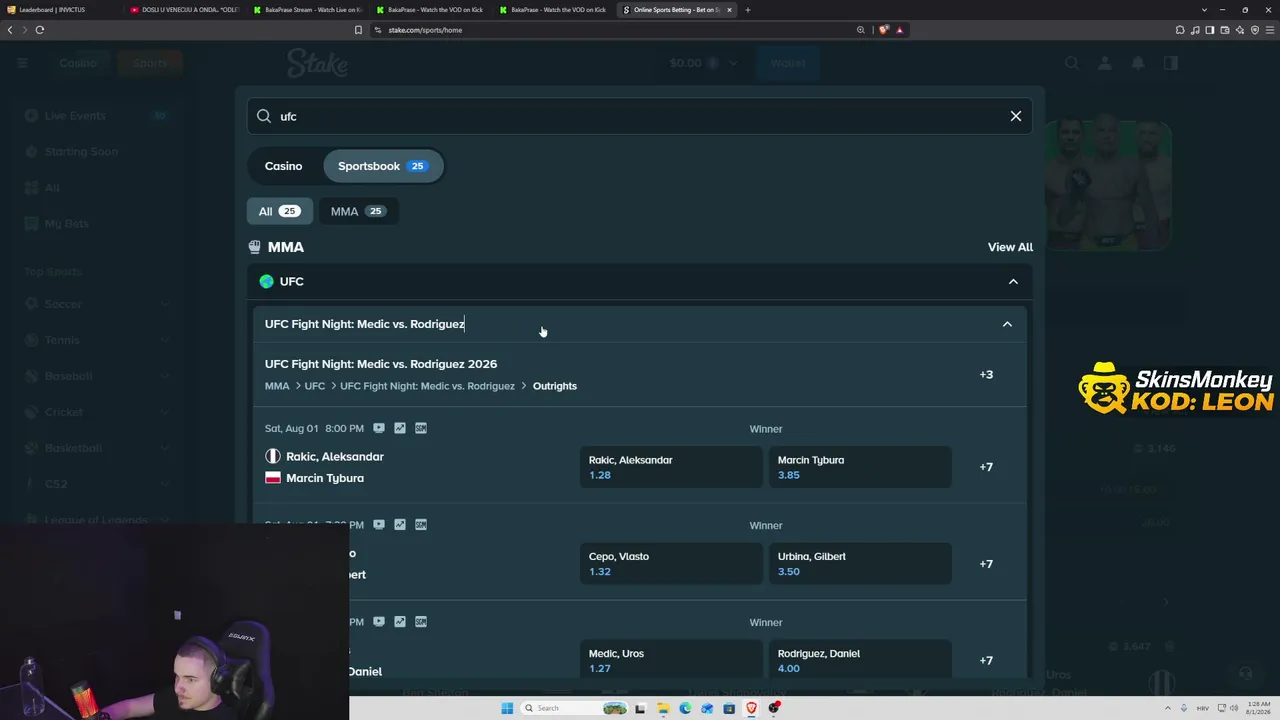Open the Brave browser taskbar icon
The image size is (1280, 720).
(x=752, y=708)
